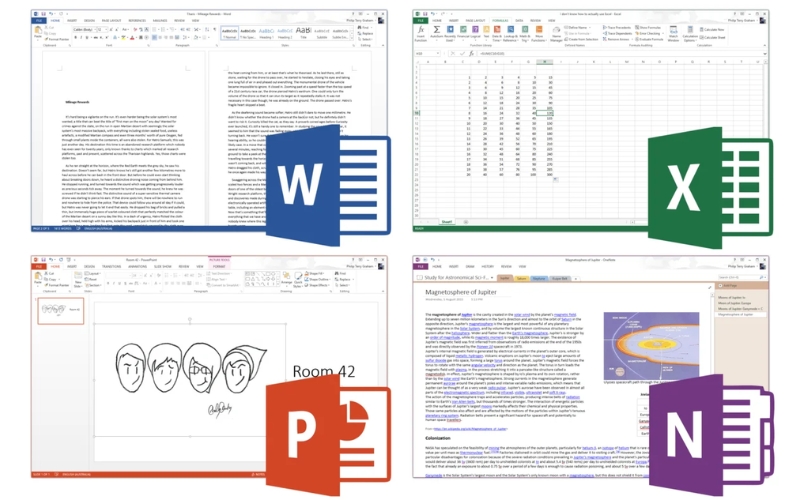The image size is (800, 500).
Task: Toggle Italic in the Word ribbon
Action: point(81,37)
